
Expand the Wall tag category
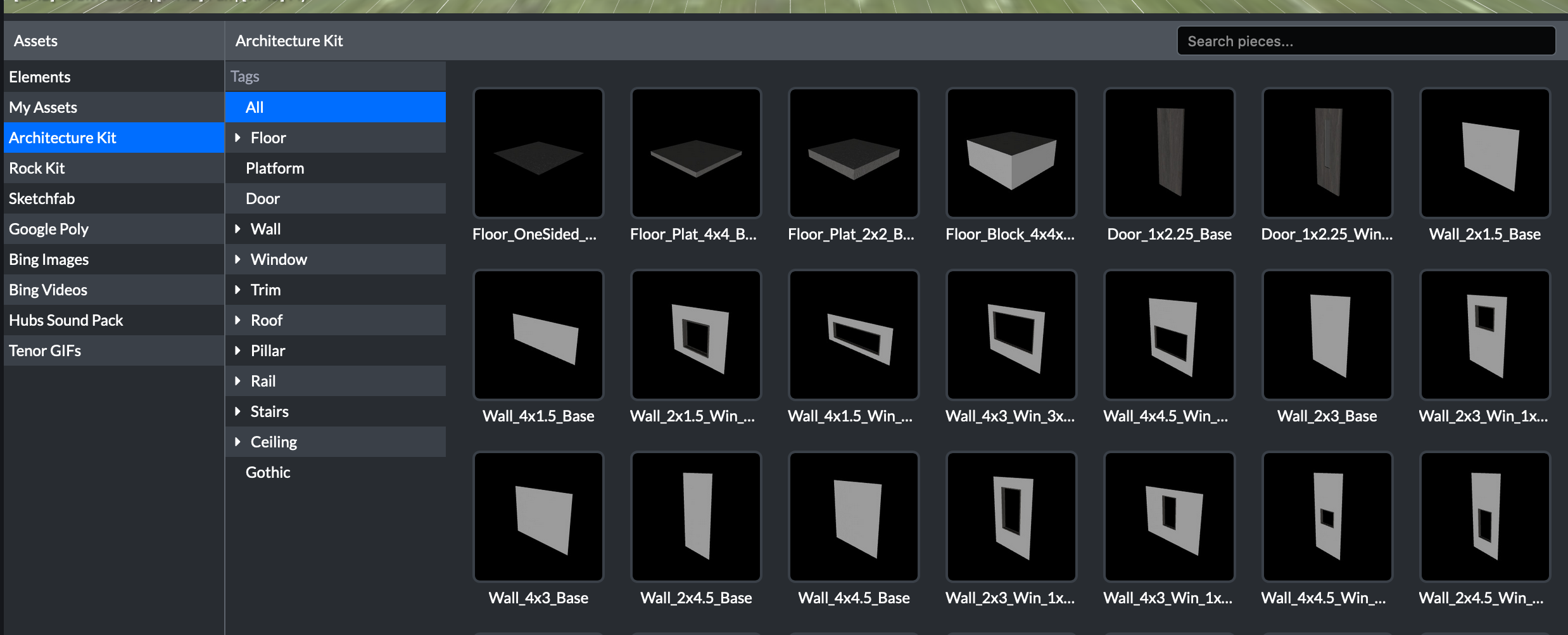(238, 229)
